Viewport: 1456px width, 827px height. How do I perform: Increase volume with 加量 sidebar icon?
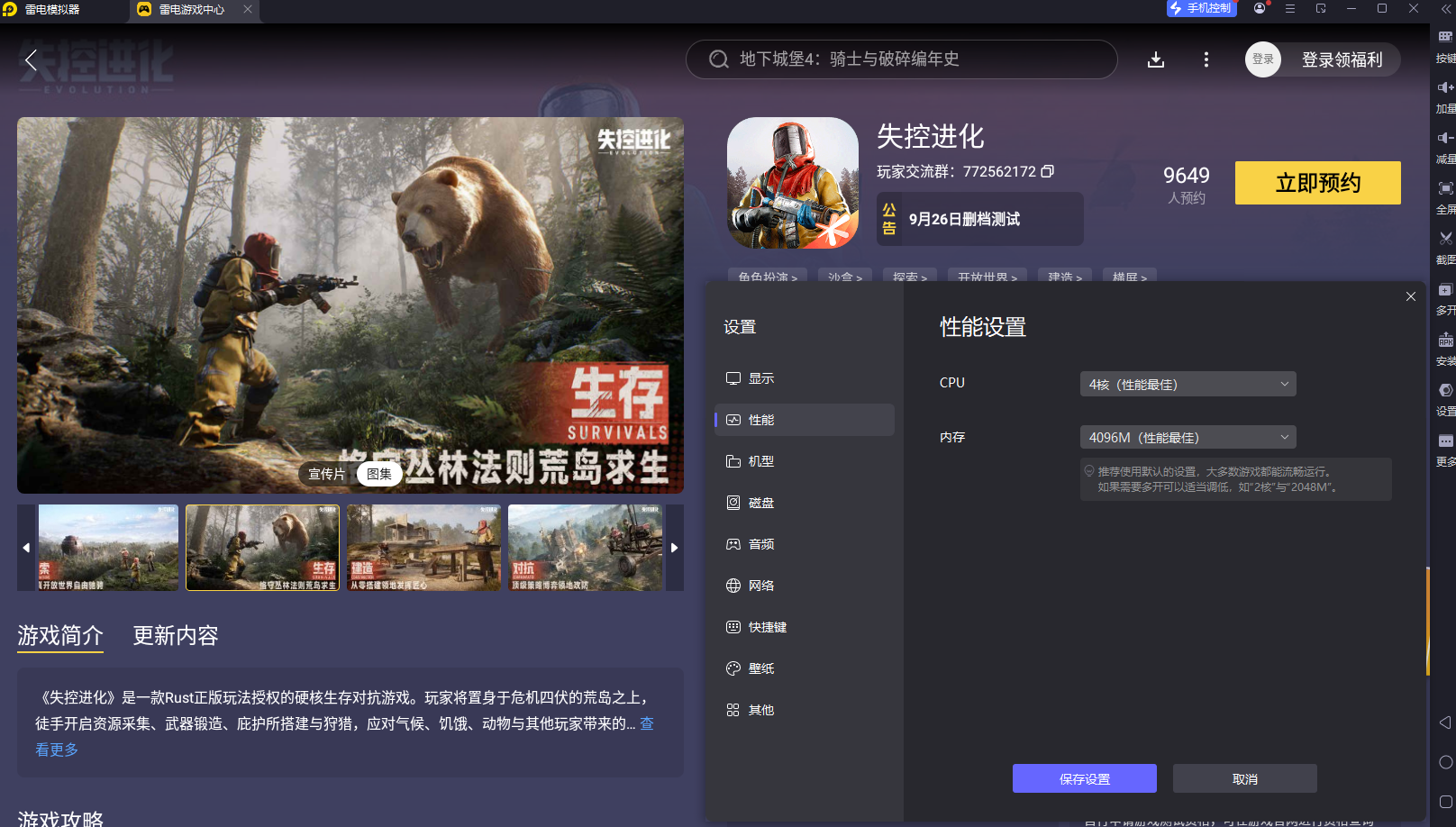[1445, 96]
